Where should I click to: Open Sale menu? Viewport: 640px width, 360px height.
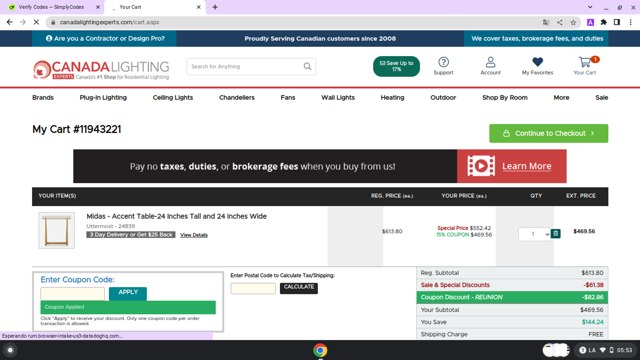[x=602, y=98]
